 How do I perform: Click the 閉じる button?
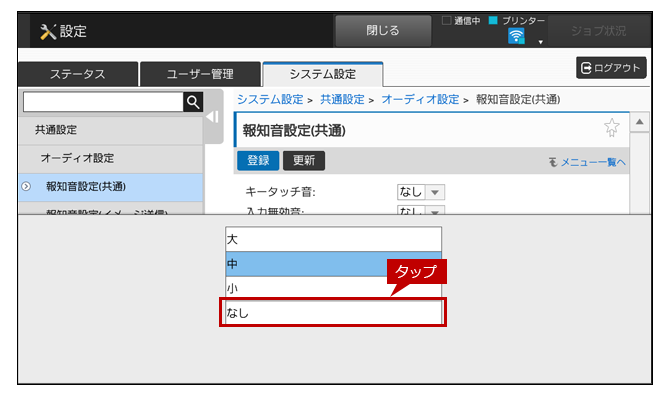point(383,30)
